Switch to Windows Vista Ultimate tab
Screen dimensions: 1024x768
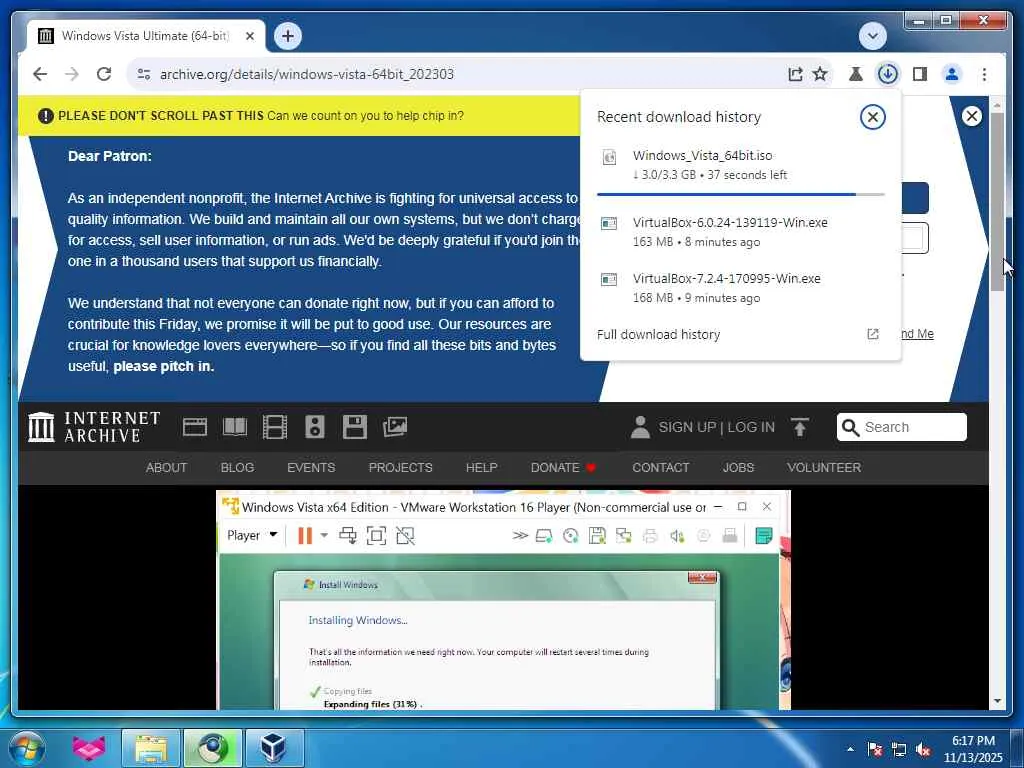tap(146, 36)
